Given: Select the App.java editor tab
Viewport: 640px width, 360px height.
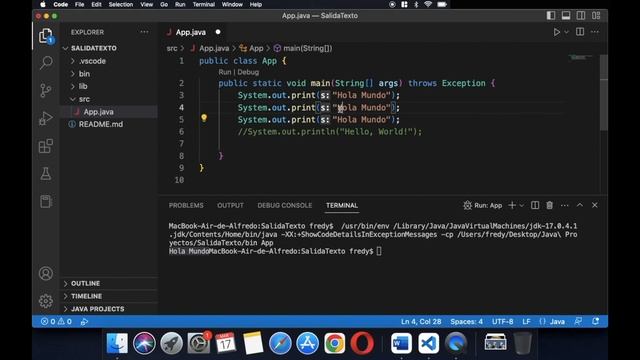Looking at the screenshot, I should [193, 32].
